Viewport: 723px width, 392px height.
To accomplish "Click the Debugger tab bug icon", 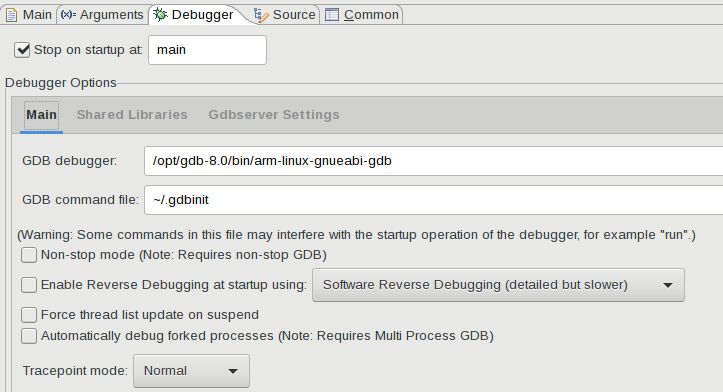I will click(160, 15).
